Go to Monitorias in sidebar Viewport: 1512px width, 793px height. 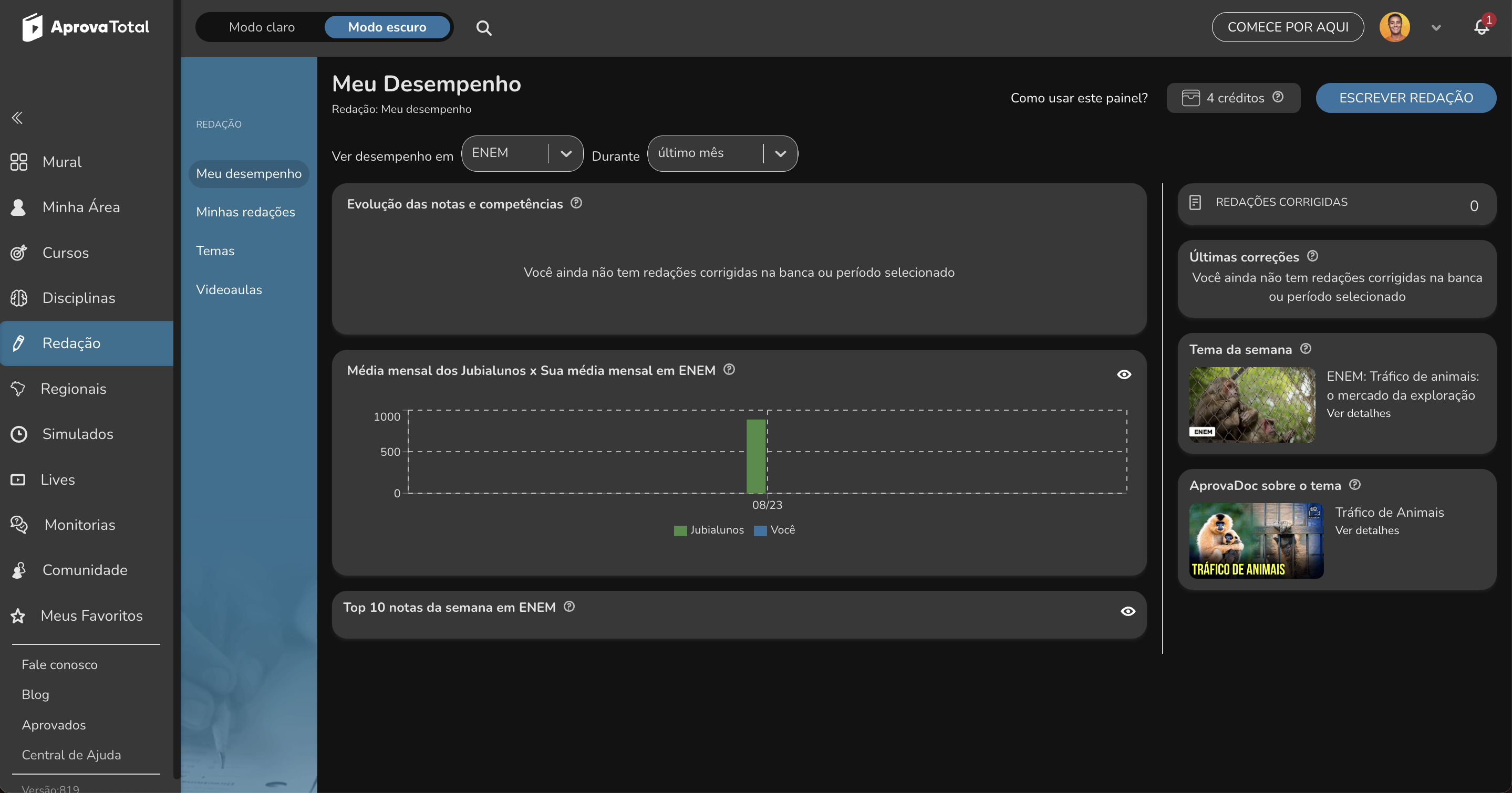tap(80, 525)
